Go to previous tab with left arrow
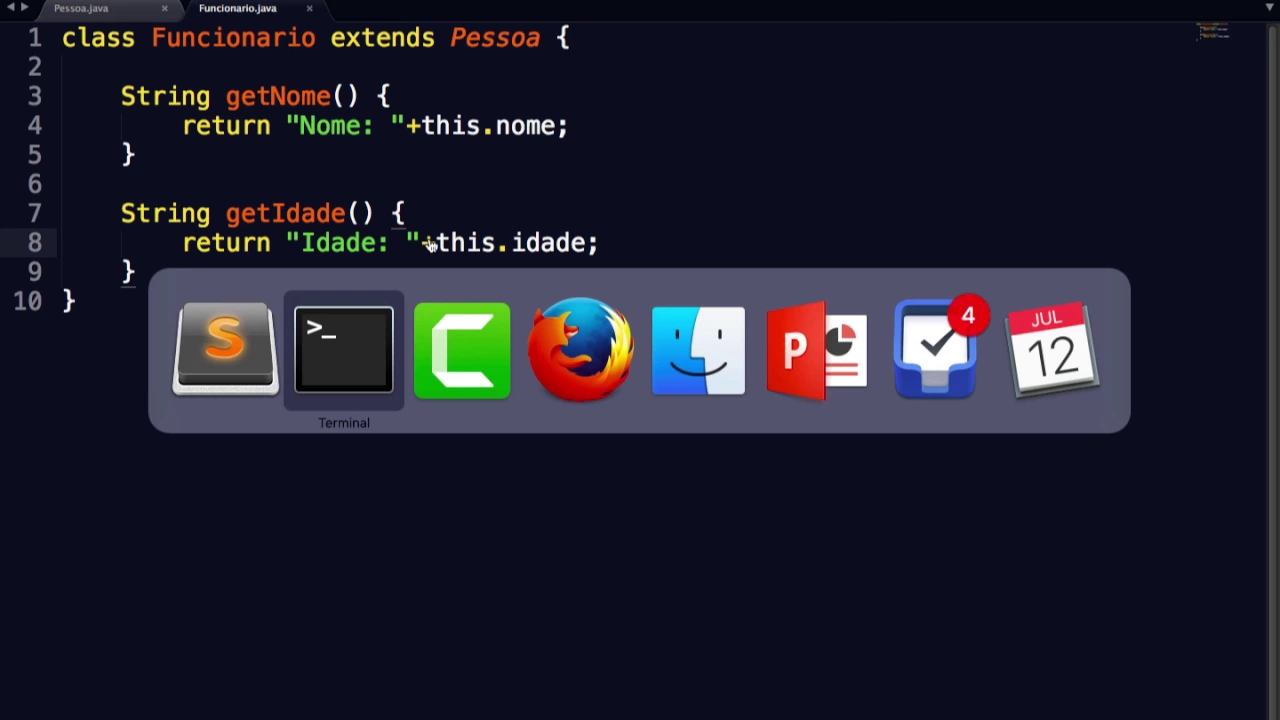 (10, 7)
